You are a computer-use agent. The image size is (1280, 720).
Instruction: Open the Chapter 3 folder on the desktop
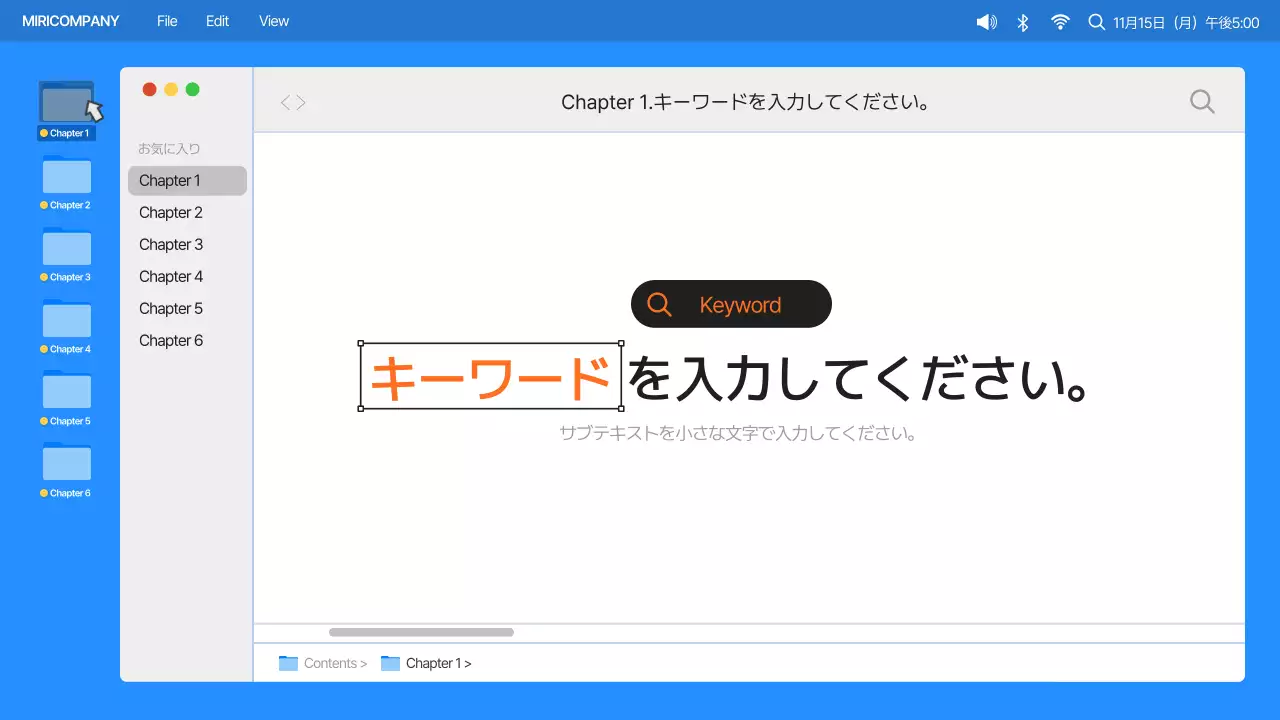tap(66, 248)
